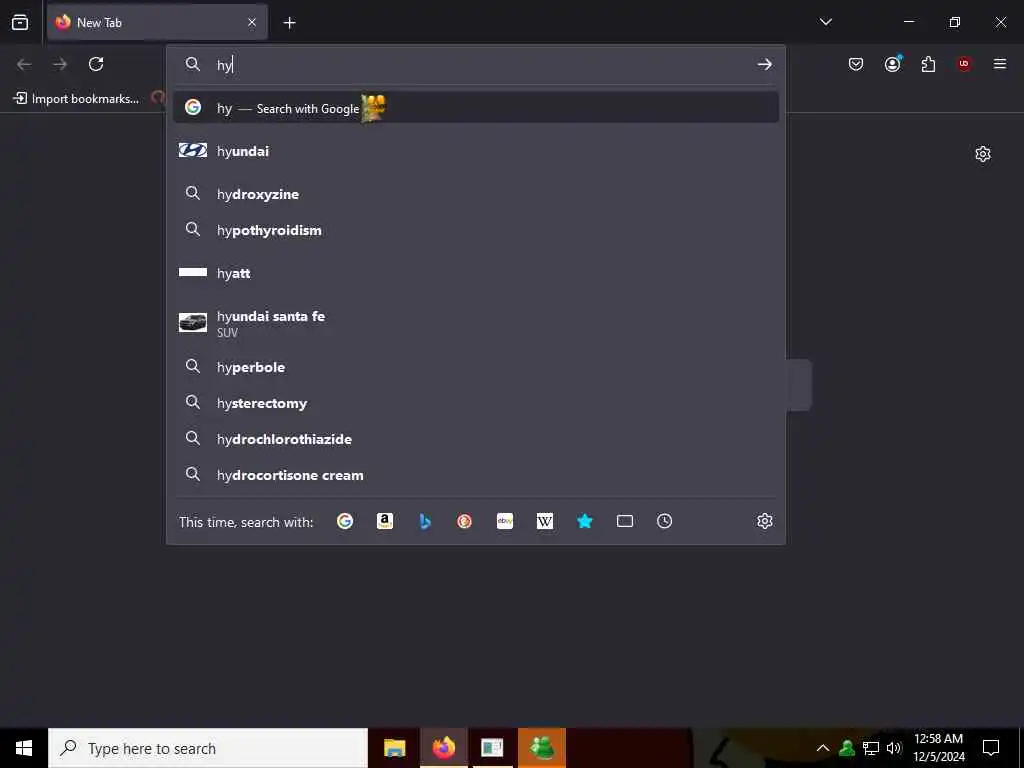1024x768 pixels.
Task: Click inside the address bar text field
Action: 483,64
